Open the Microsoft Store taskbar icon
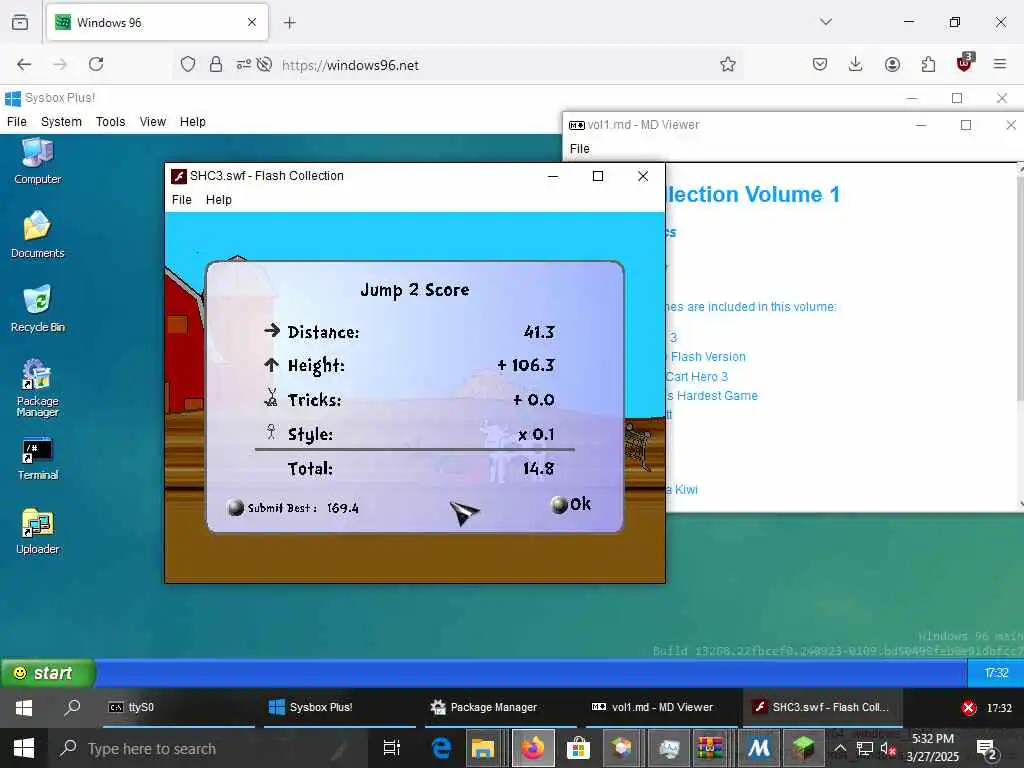 pos(578,748)
